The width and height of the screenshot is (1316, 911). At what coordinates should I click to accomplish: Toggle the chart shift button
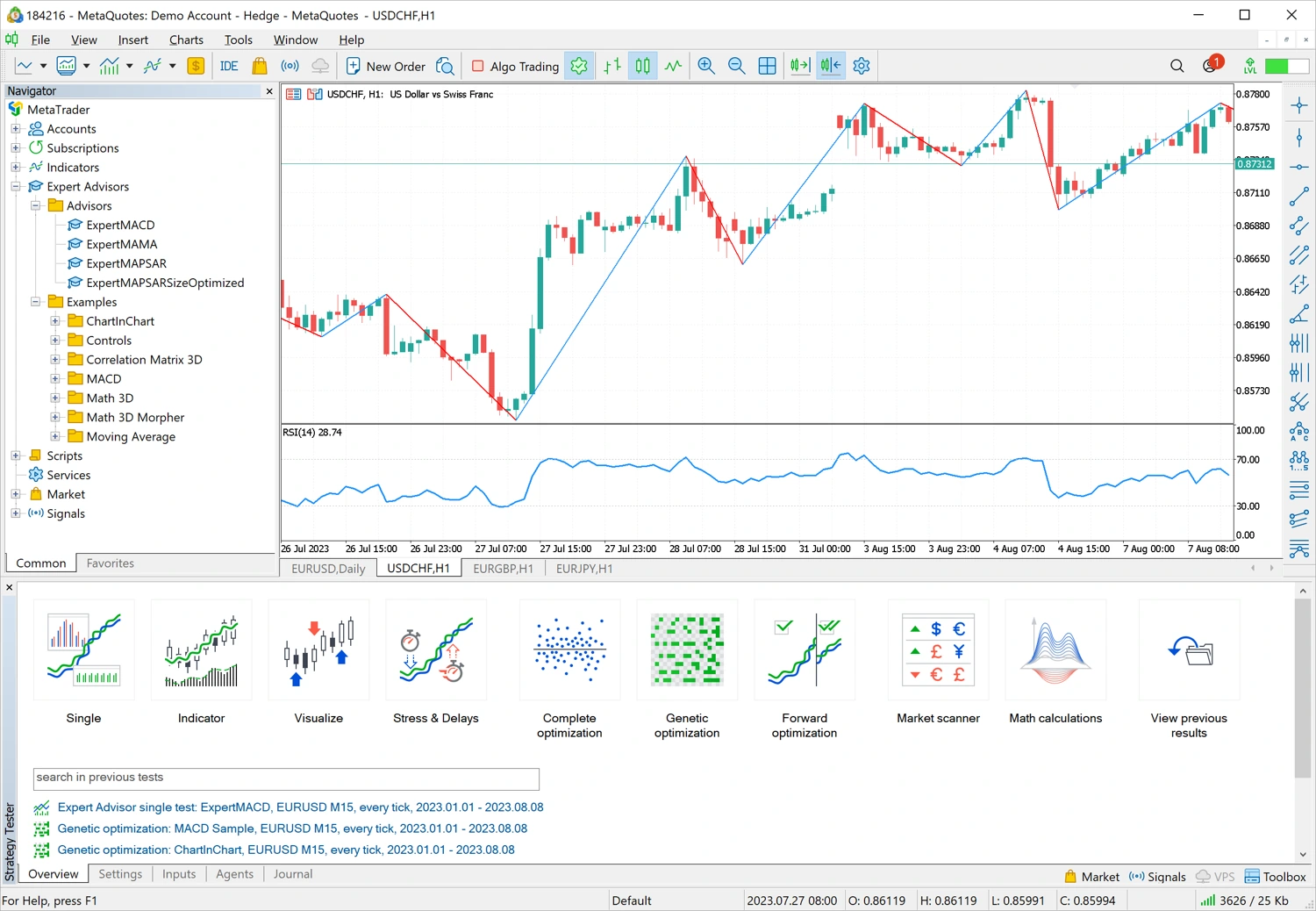tap(831, 66)
